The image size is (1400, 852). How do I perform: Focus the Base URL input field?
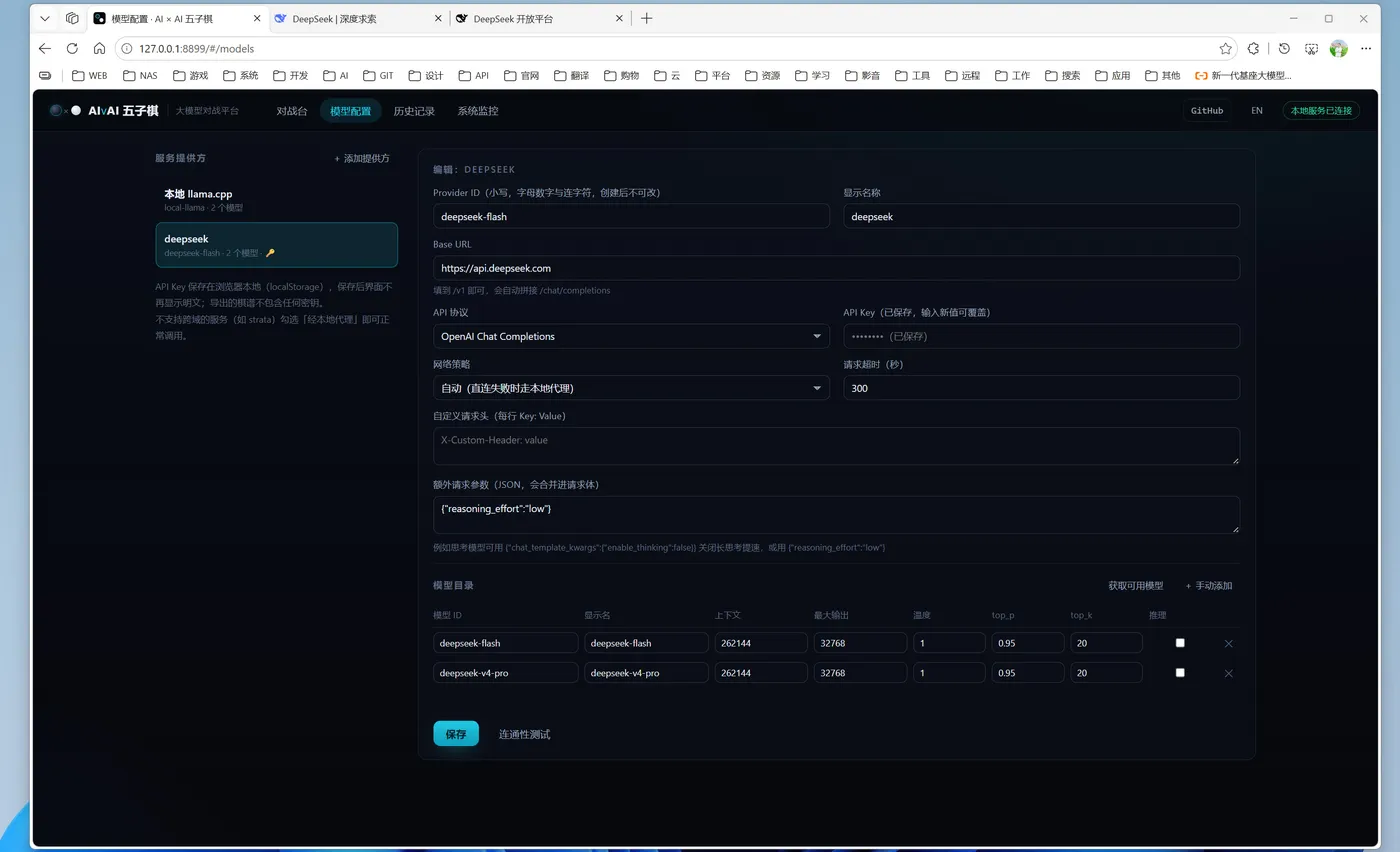(836, 268)
